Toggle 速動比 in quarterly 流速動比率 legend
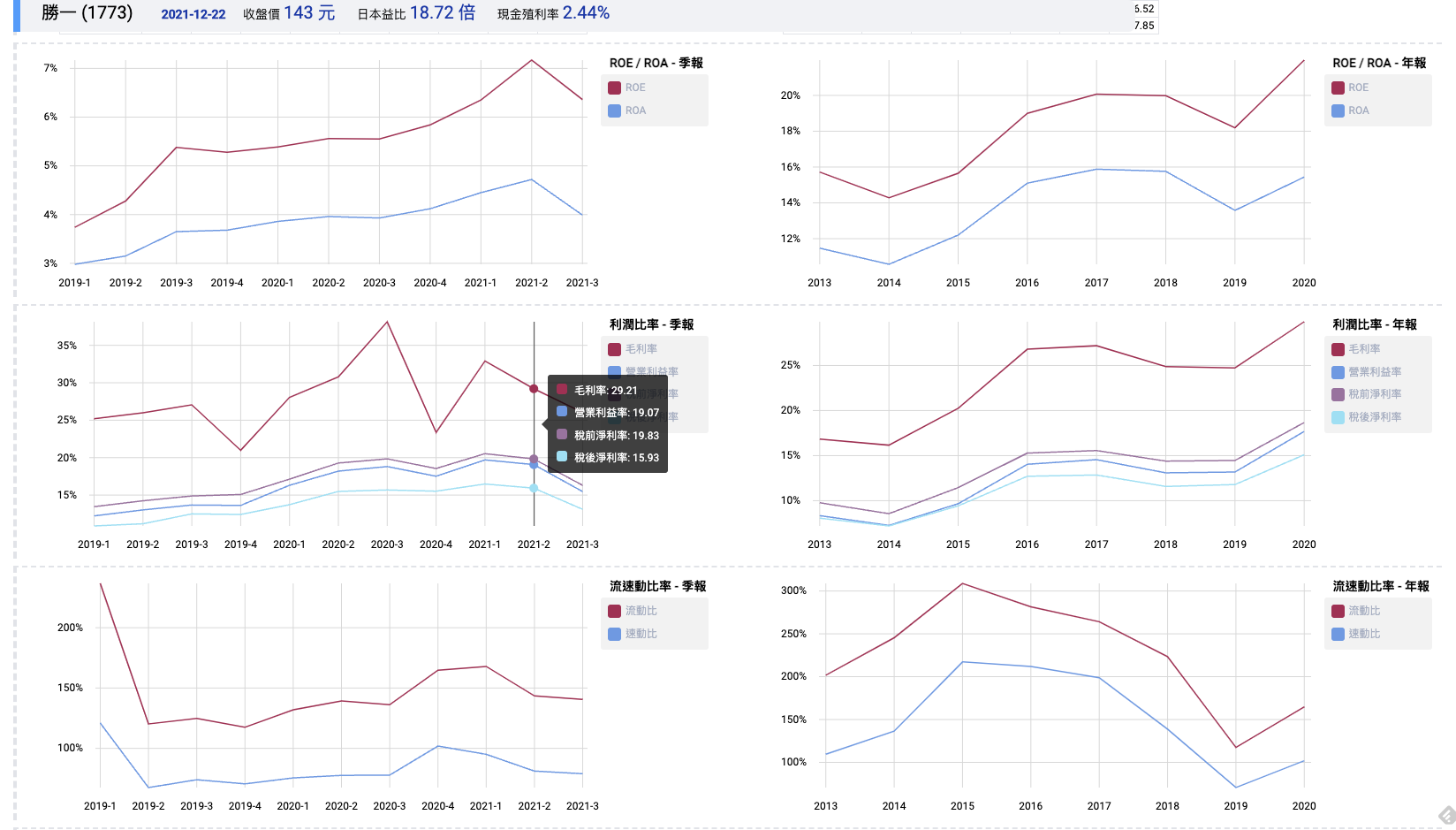 click(x=633, y=634)
